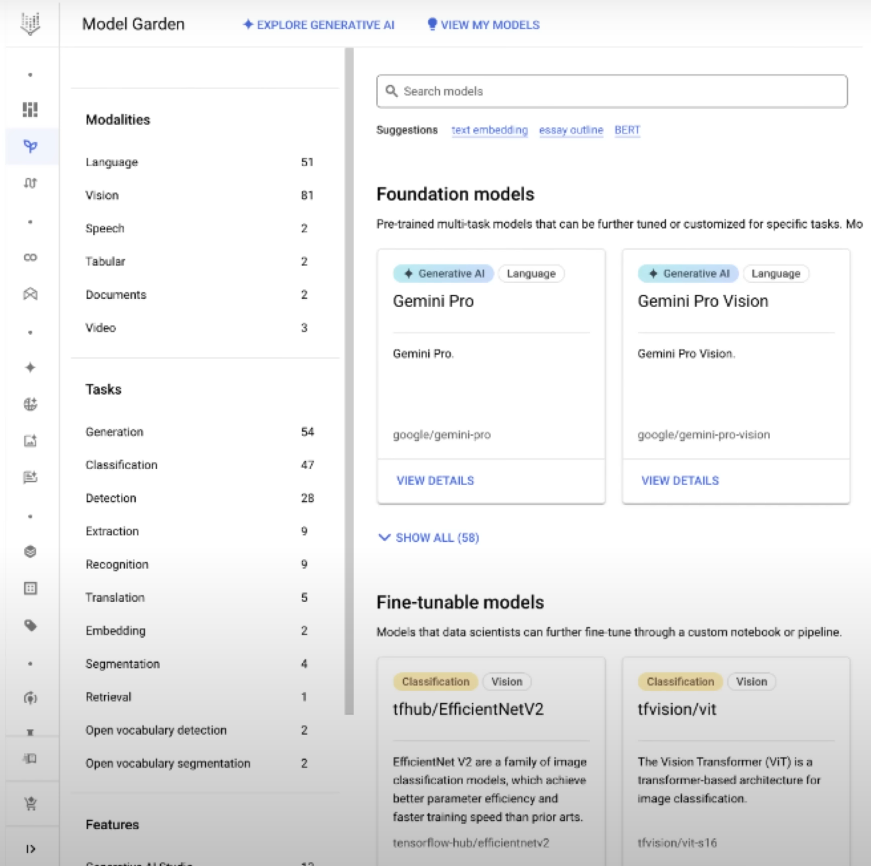This screenshot has width=871, height=866.
Task: Focus the Search models field
Action: click(x=612, y=91)
